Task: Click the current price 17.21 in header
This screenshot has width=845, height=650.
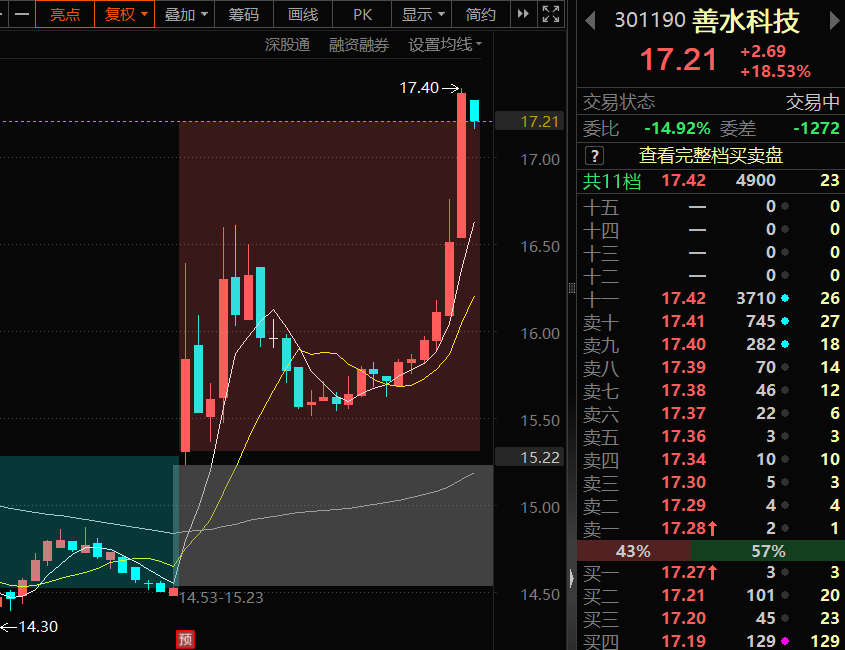Action: tap(678, 59)
